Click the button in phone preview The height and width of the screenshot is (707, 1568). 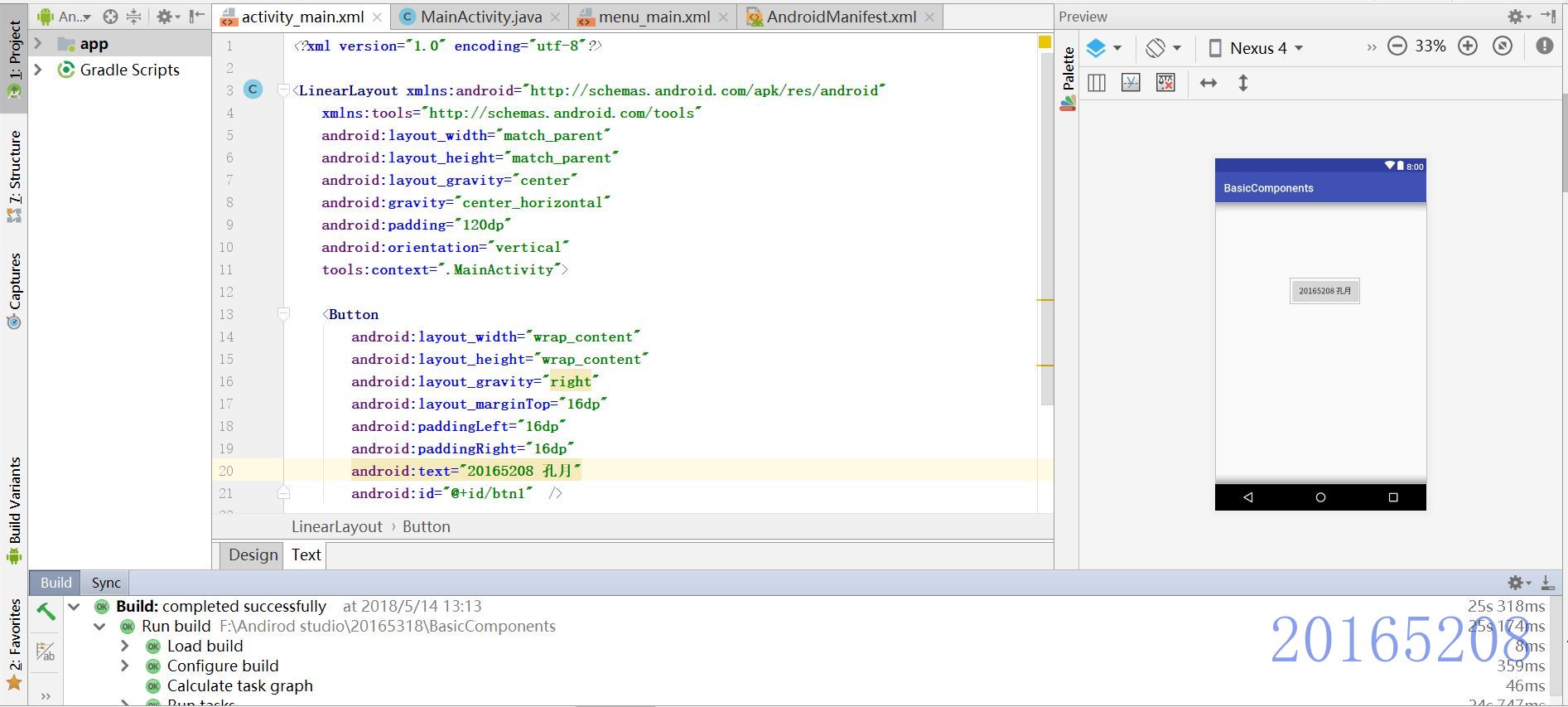tap(1324, 291)
